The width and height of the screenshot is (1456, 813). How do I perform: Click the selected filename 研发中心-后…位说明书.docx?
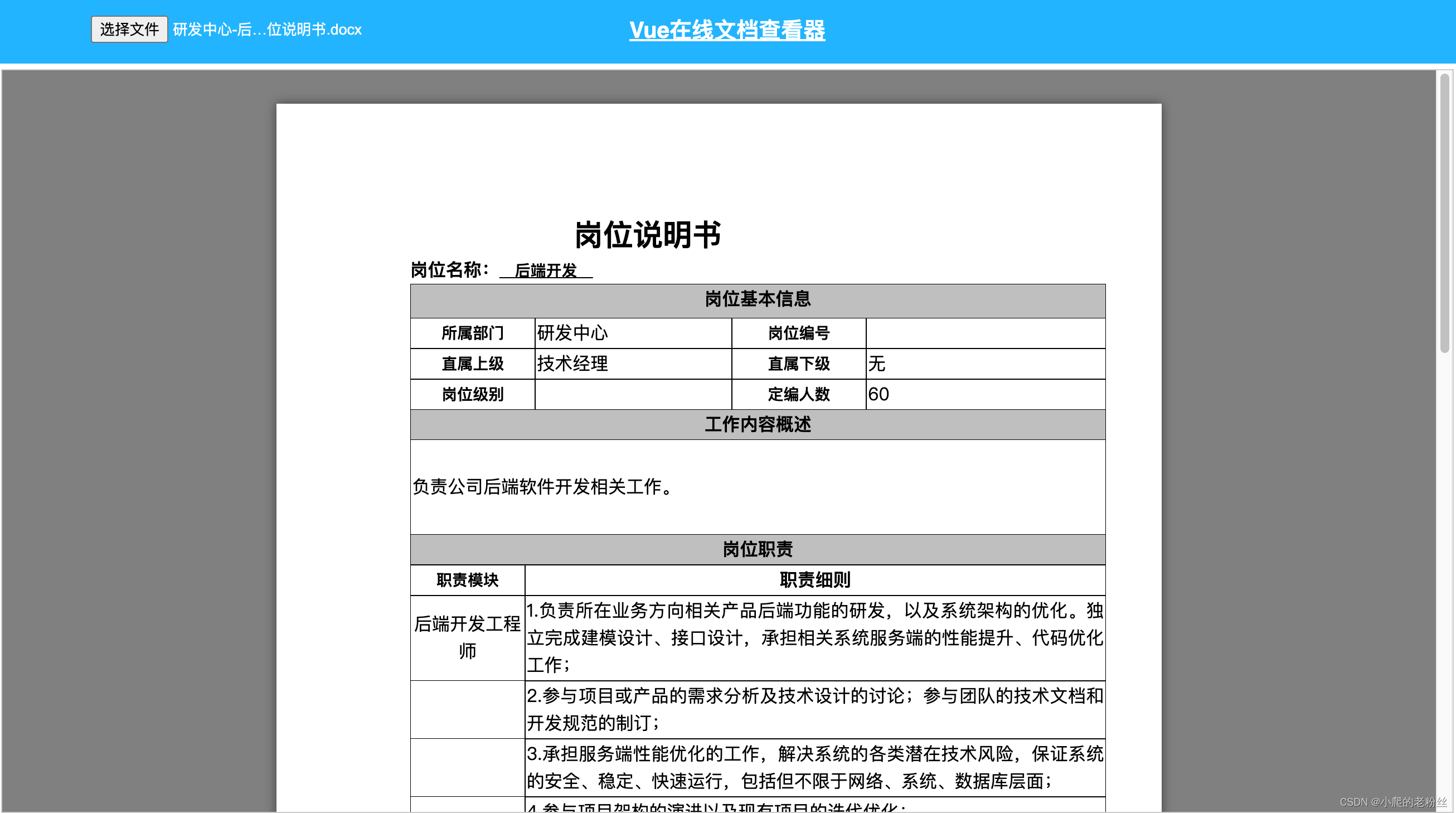click(x=267, y=30)
